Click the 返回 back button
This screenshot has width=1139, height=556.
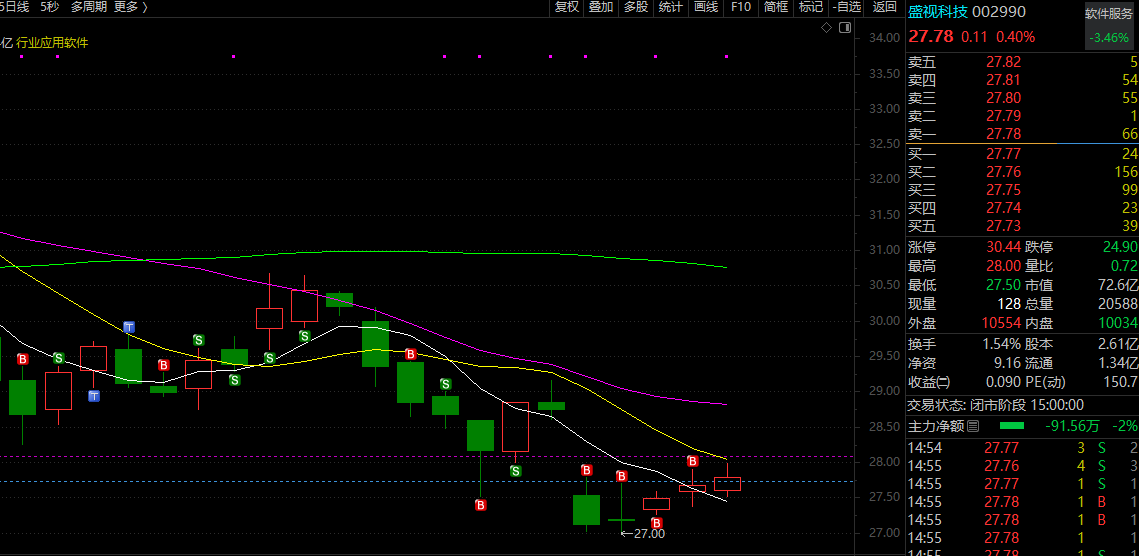[x=884, y=7]
